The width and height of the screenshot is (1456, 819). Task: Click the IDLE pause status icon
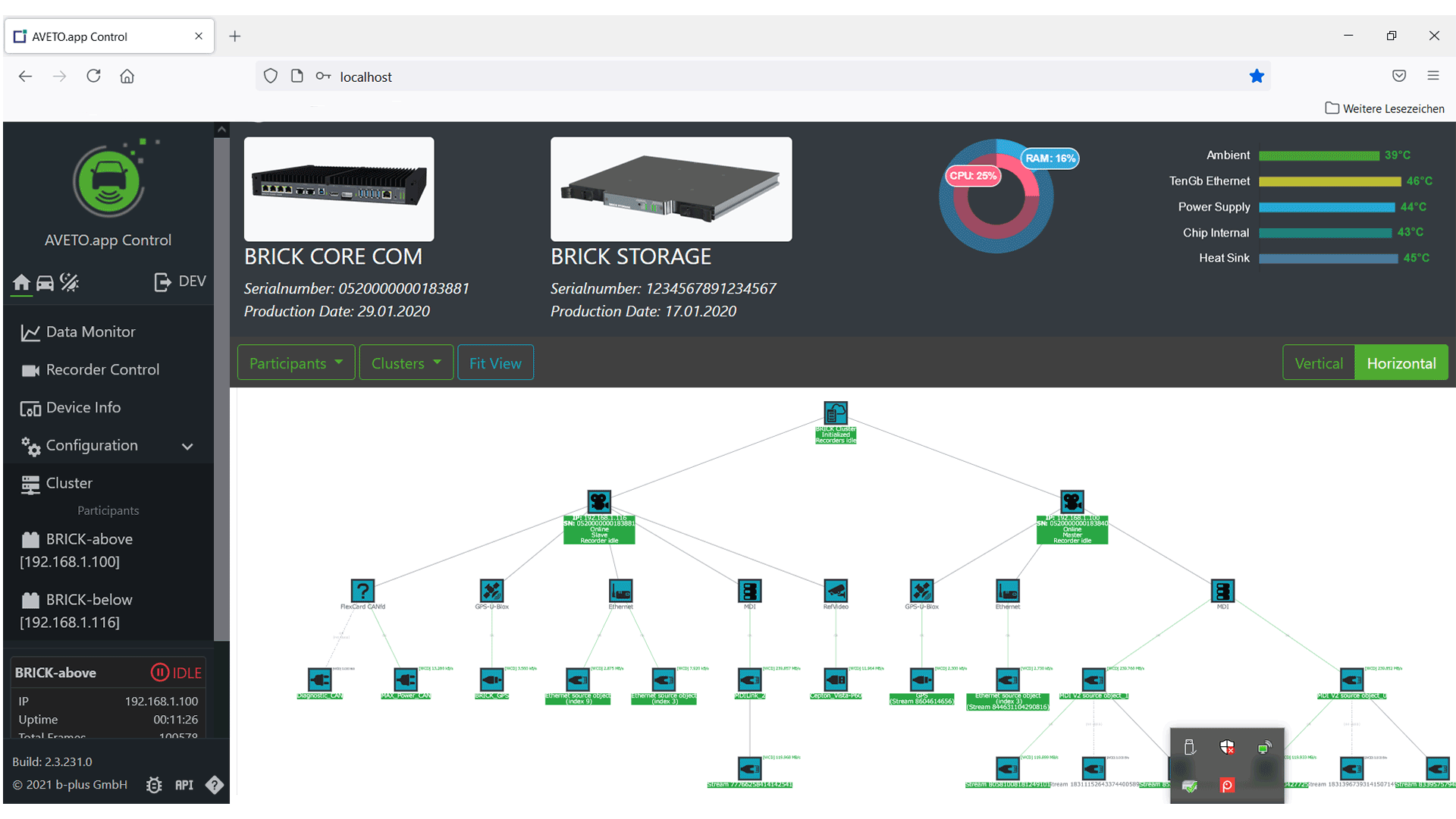159,673
